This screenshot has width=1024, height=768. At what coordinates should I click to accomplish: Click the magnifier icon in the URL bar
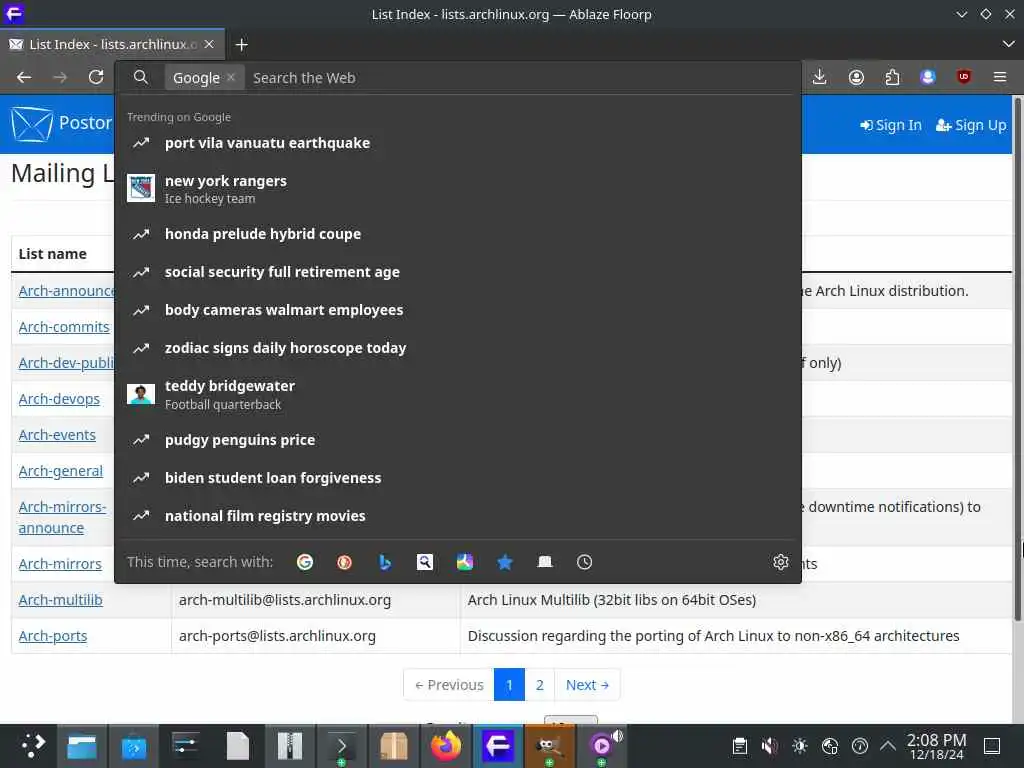pyautogui.click(x=140, y=77)
